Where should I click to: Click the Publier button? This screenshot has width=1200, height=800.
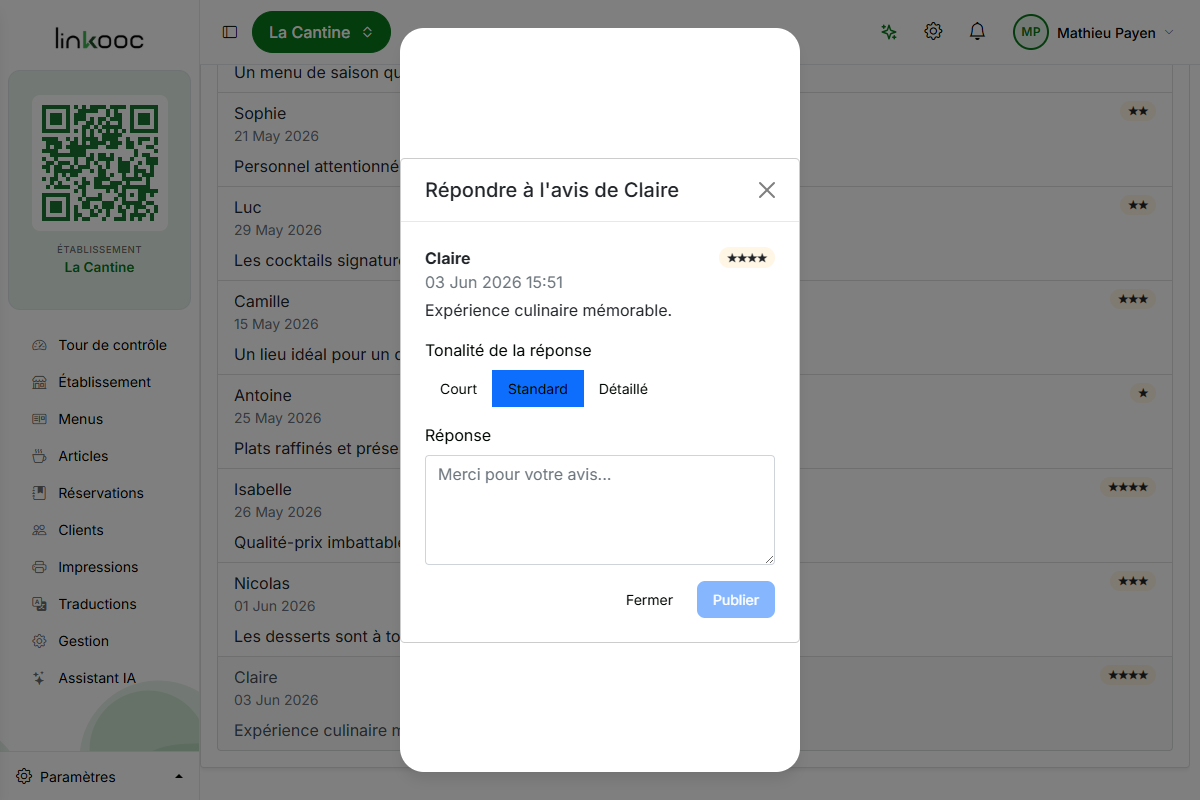[736, 600]
